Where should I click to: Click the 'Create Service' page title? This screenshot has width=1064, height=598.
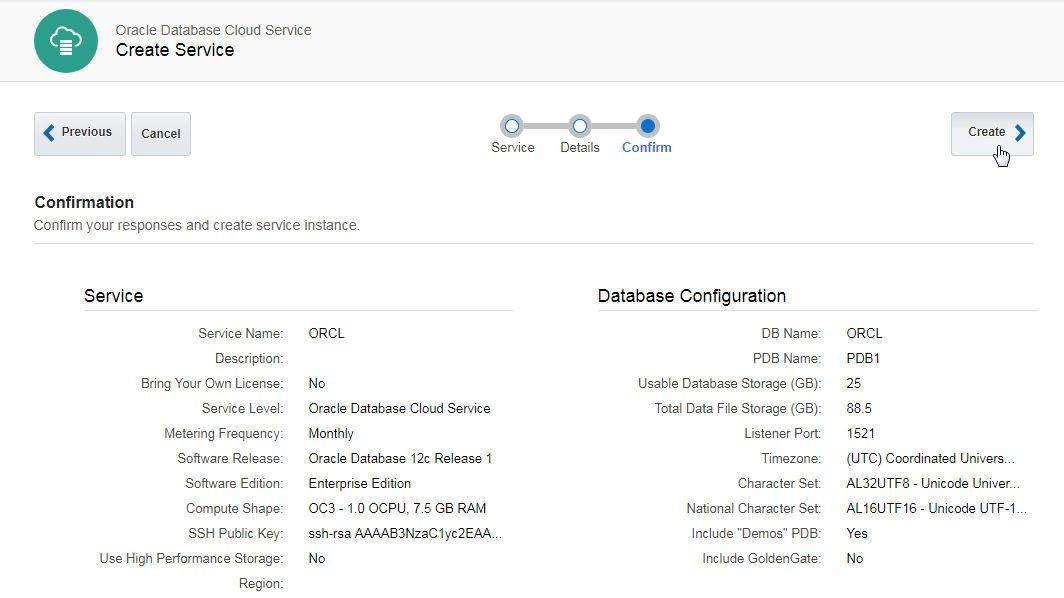[174, 50]
